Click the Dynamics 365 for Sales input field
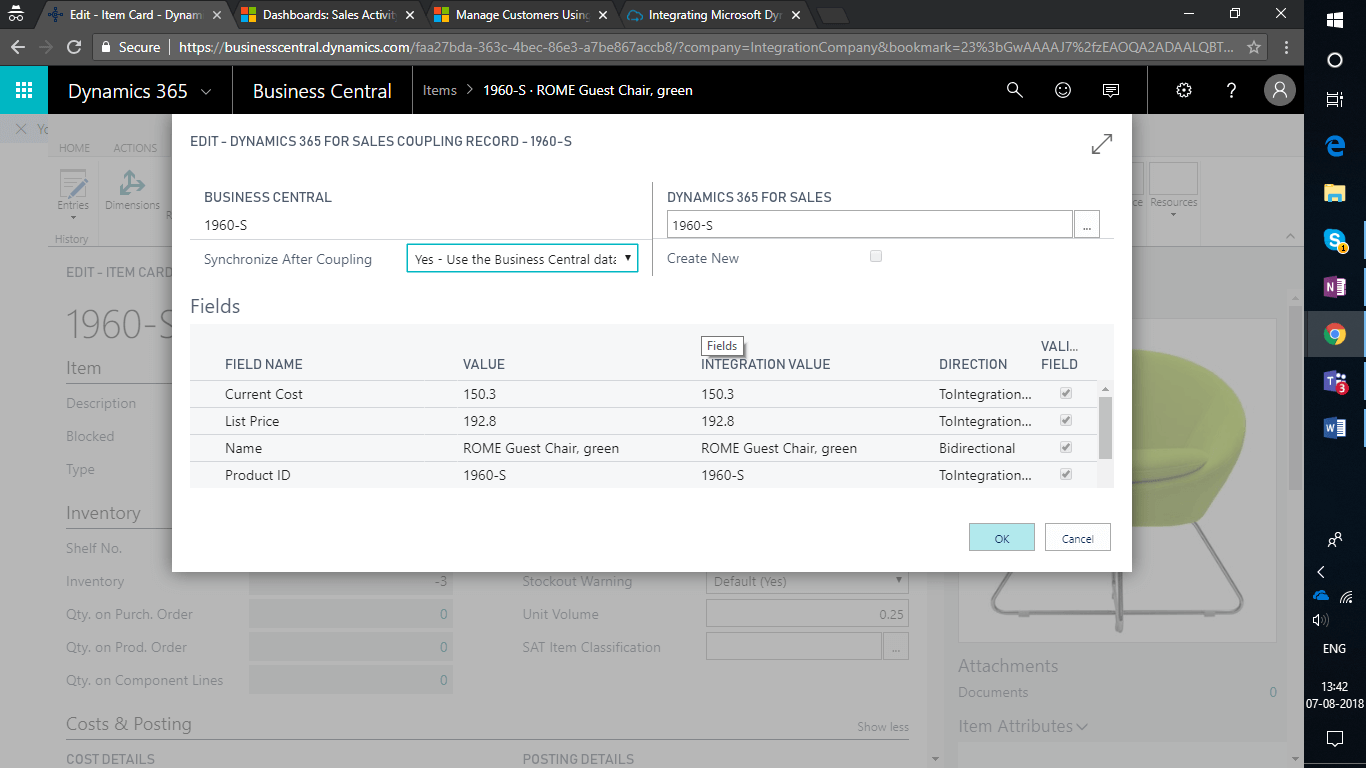This screenshot has height=768, width=1366. (869, 225)
